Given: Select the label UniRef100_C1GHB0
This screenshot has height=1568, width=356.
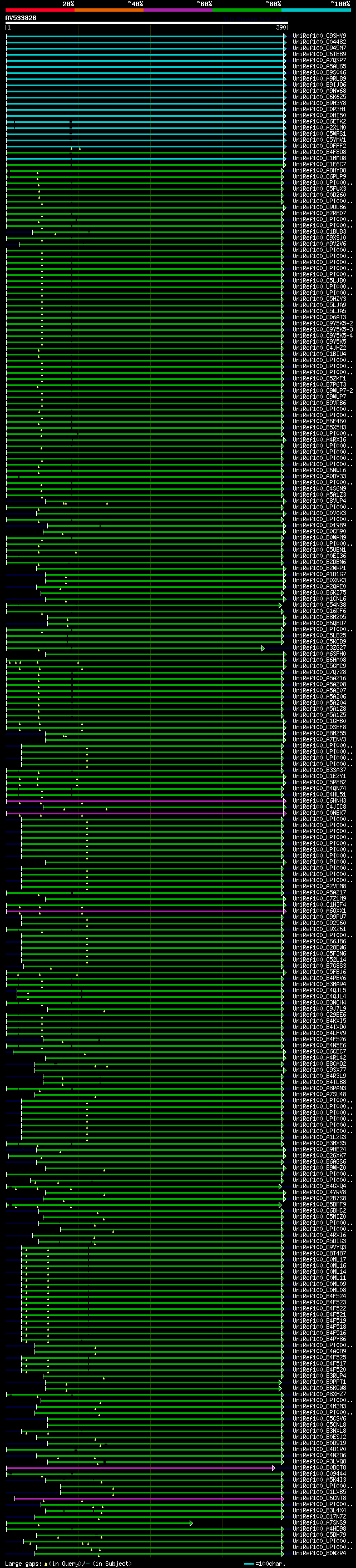Looking at the screenshot, I should [x=319, y=721].
